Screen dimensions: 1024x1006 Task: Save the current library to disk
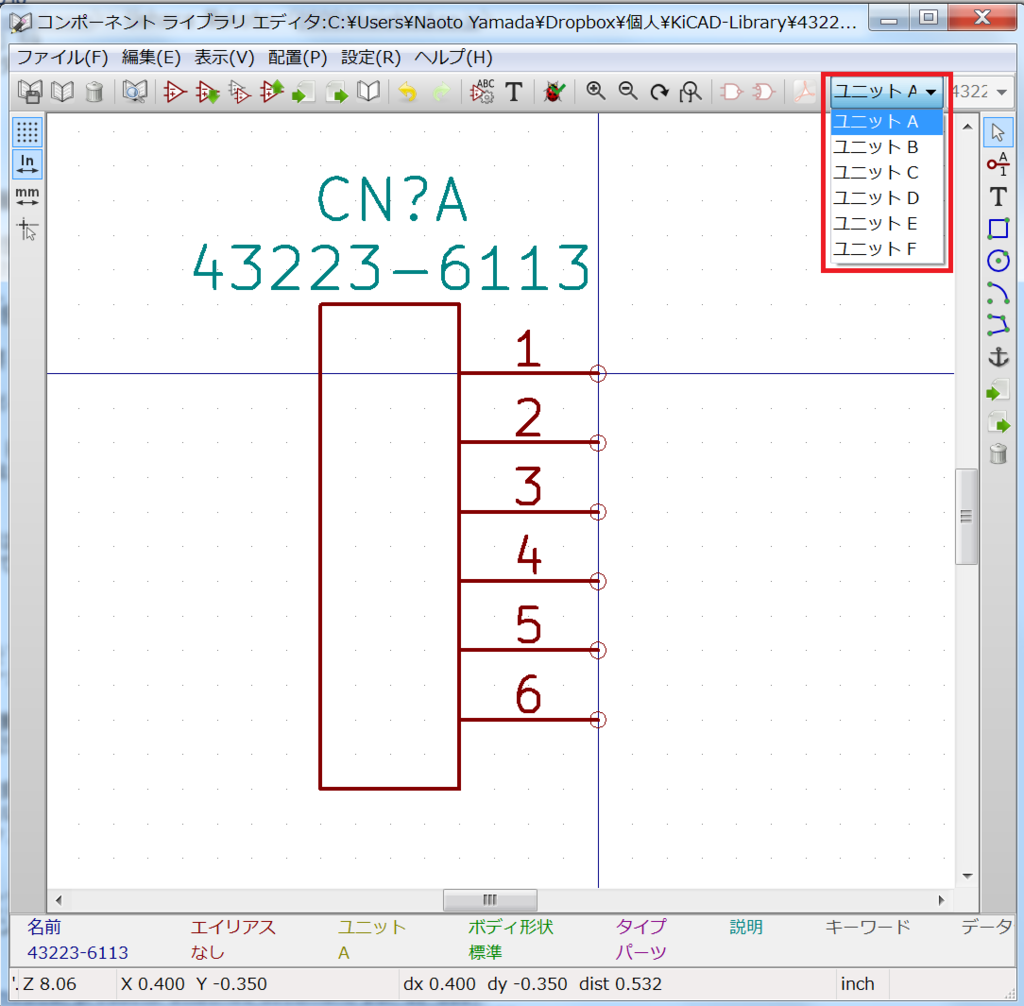(30, 91)
